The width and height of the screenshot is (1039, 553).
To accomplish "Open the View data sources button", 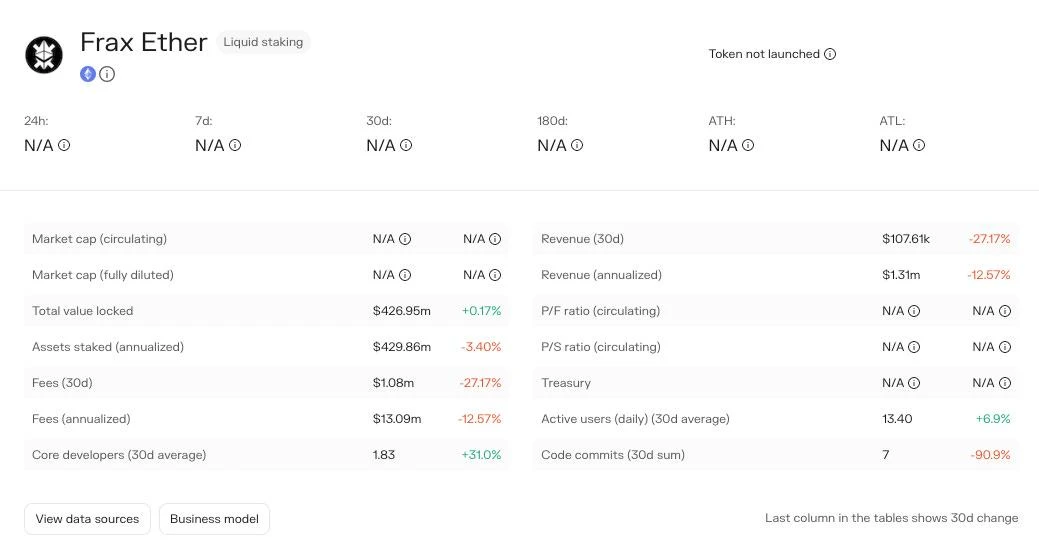I will coord(87,519).
